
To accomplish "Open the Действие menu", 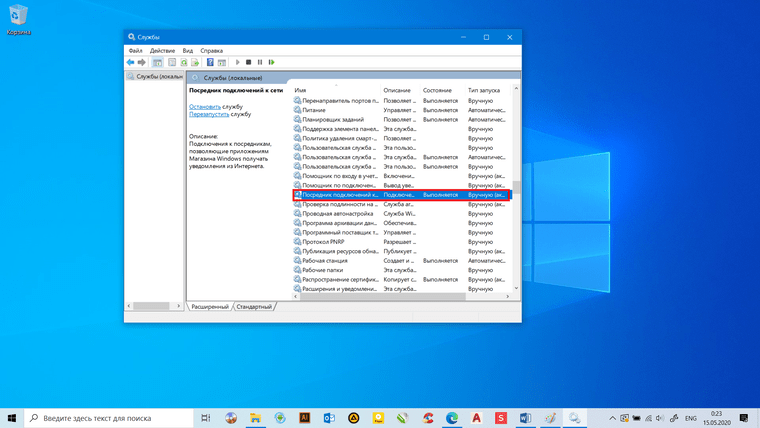I will 162,50.
